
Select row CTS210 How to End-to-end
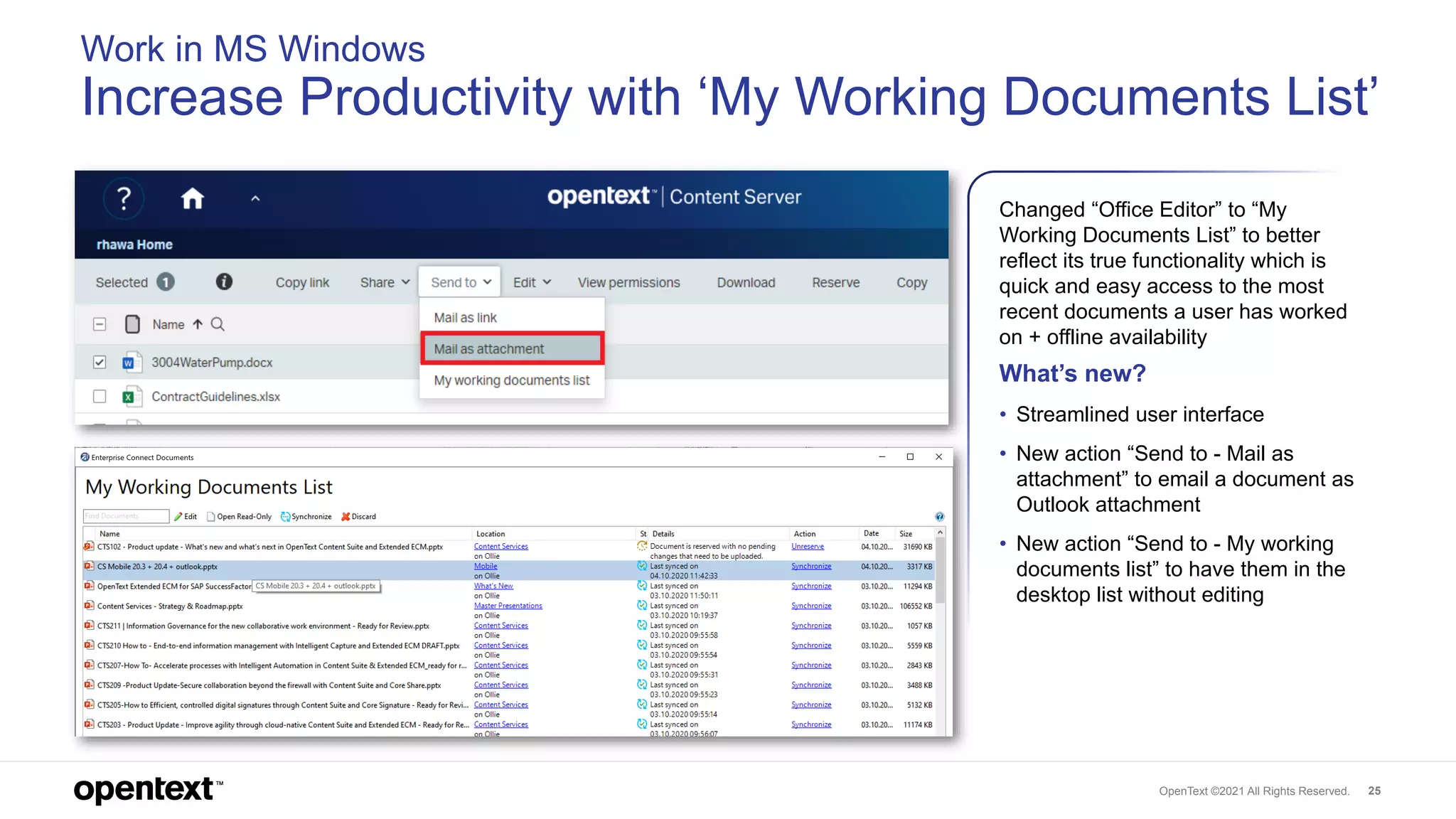(509, 651)
